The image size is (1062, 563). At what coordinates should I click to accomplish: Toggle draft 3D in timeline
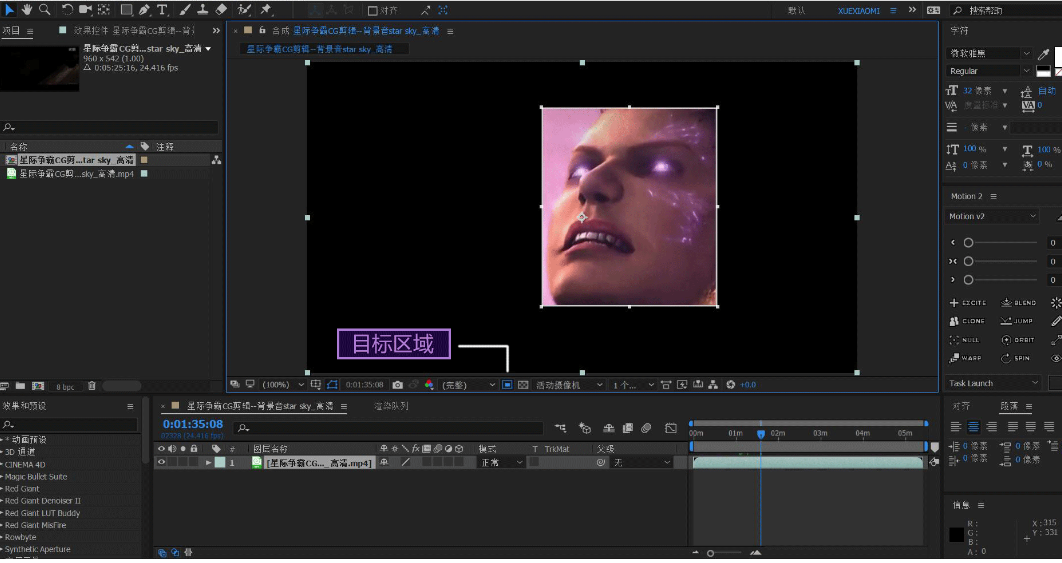click(x=585, y=428)
